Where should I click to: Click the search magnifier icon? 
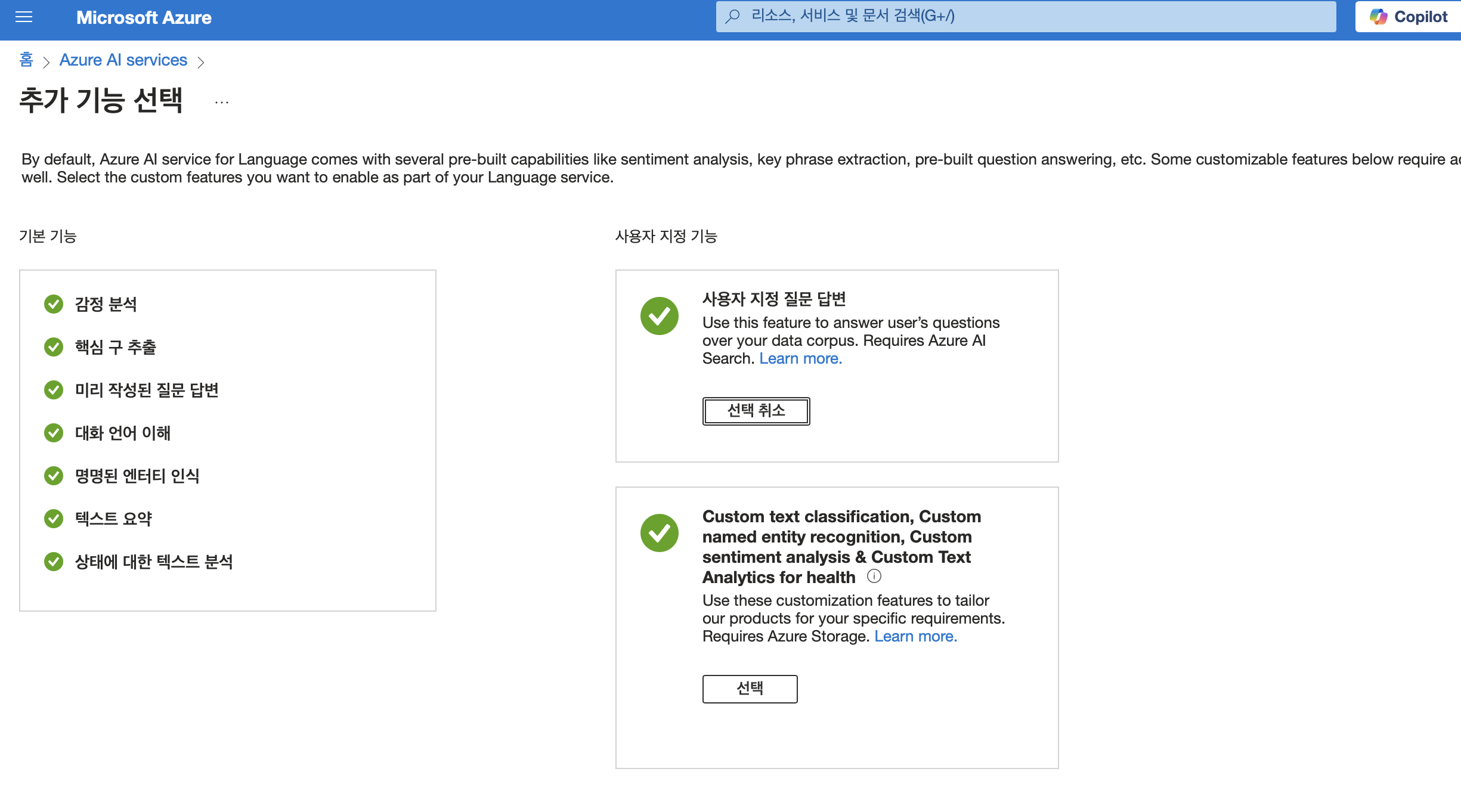pos(732,16)
